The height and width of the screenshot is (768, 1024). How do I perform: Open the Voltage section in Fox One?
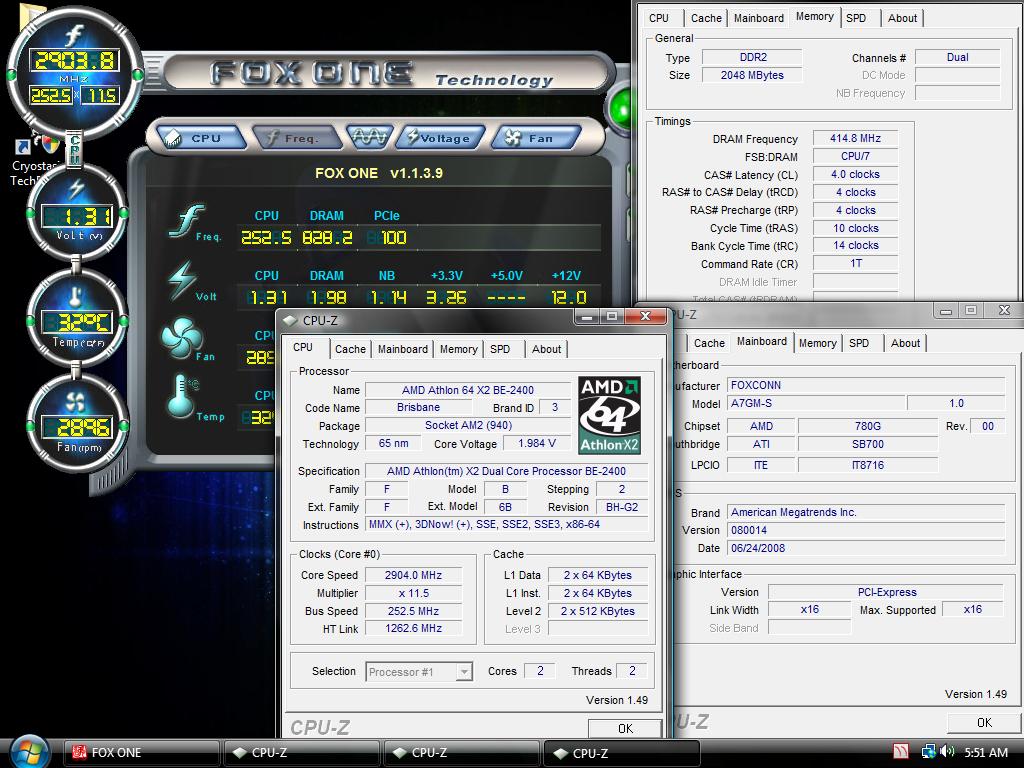pyautogui.click(x=441, y=138)
